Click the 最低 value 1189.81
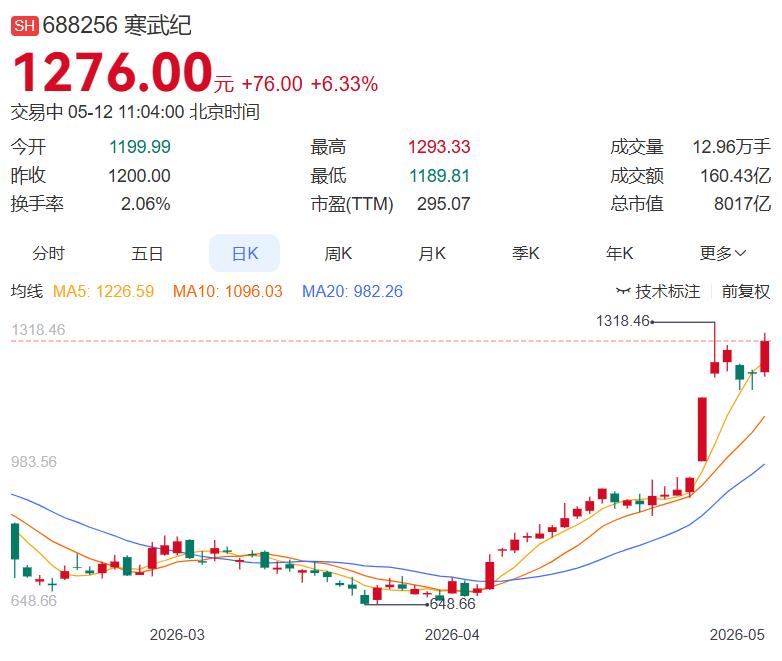The height and width of the screenshot is (661, 782). [440, 176]
